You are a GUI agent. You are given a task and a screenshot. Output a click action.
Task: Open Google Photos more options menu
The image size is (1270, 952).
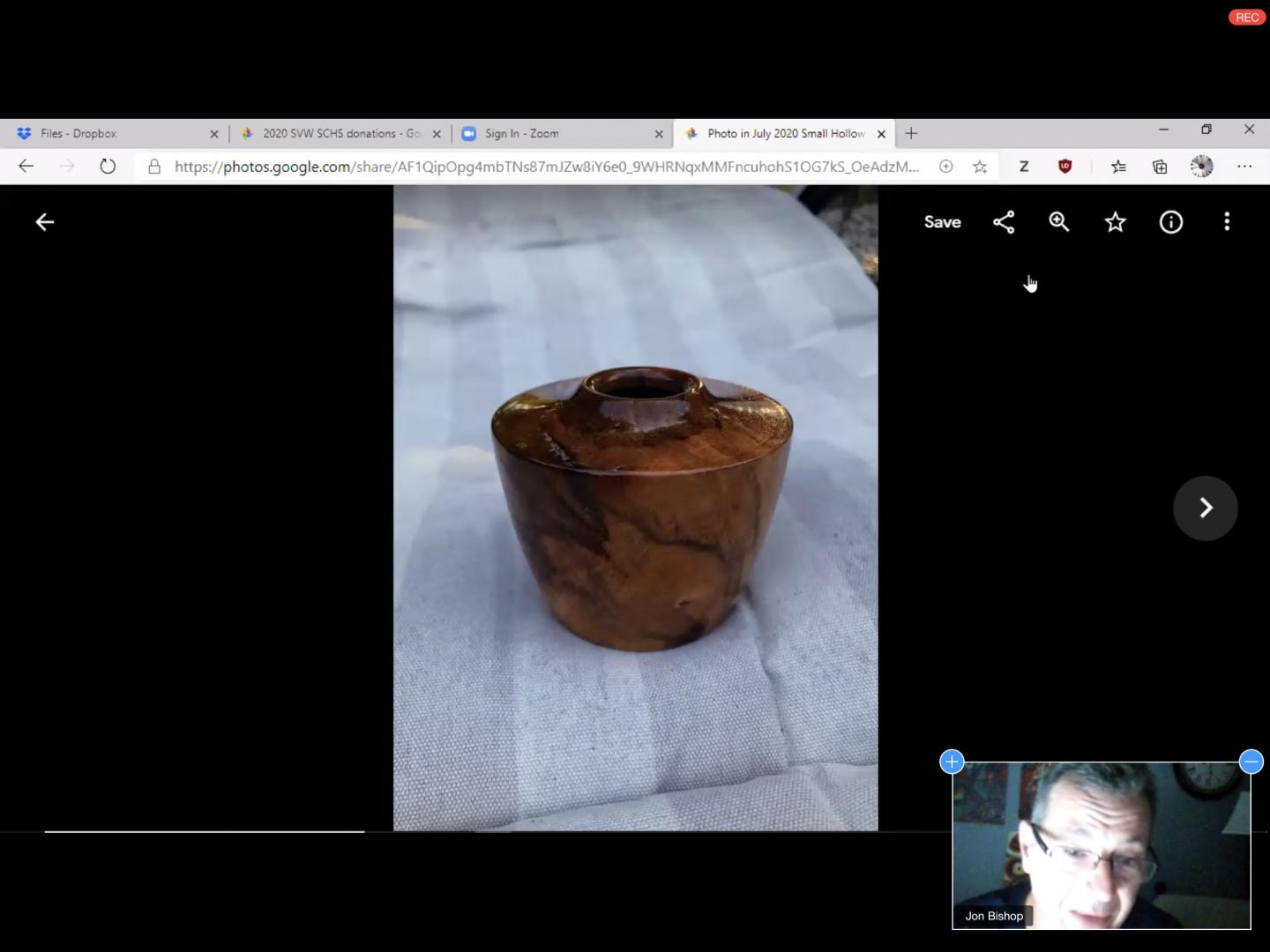coord(1227,222)
